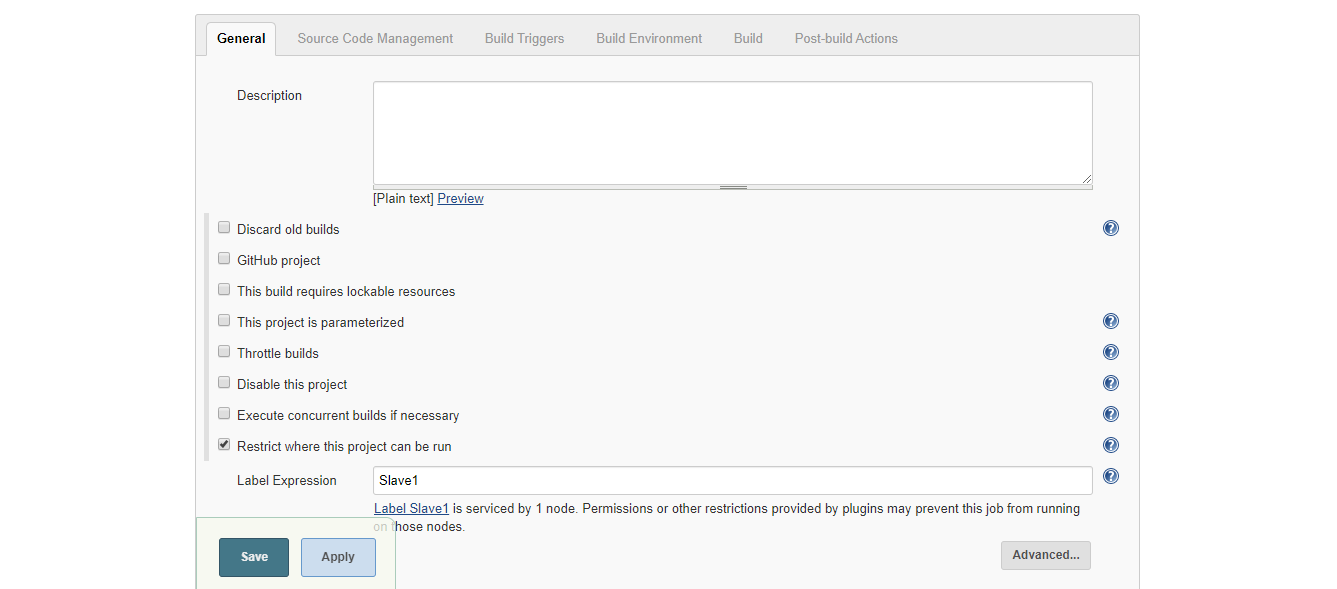Open the Build Environment tab
This screenshot has width=1337, height=589.
[649, 39]
